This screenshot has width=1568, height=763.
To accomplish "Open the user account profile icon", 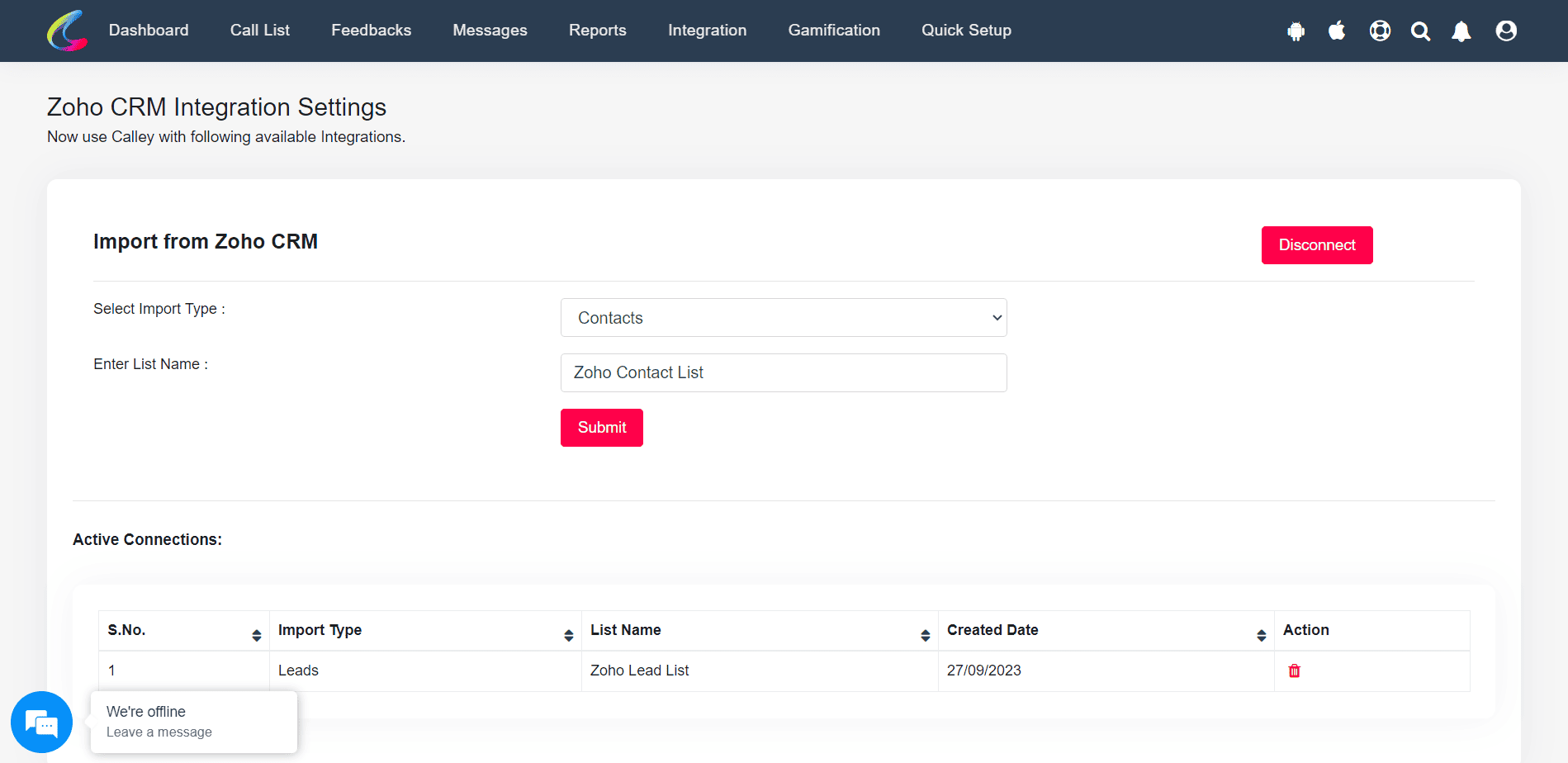I will point(1506,31).
